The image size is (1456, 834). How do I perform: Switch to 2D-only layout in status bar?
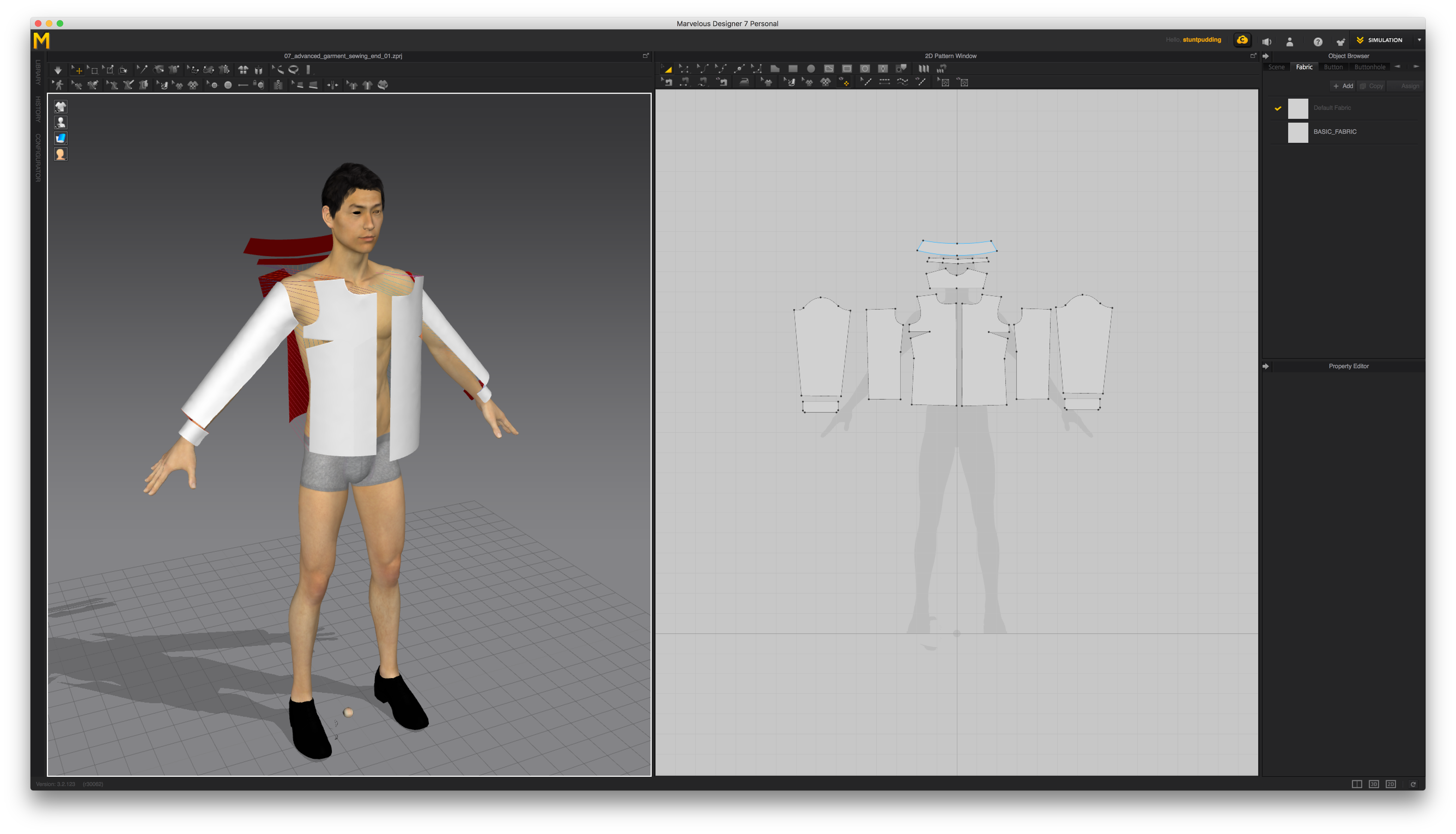(x=1390, y=784)
